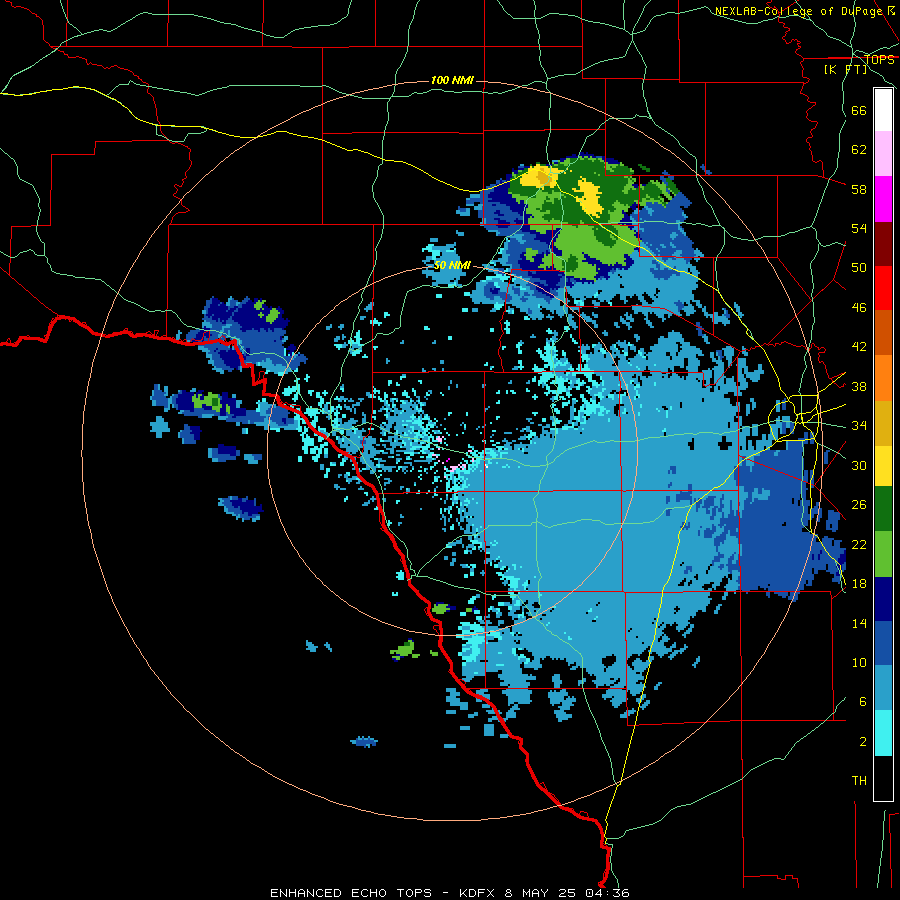
Task: Click the legend value 14
Action: (x=859, y=623)
